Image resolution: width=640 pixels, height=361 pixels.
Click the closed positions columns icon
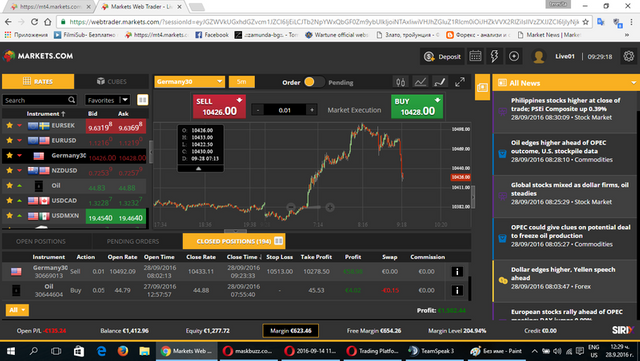tap(279, 241)
